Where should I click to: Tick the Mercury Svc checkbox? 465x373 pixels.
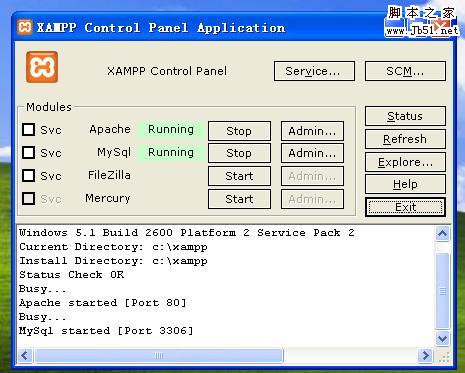tap(28, 198)
